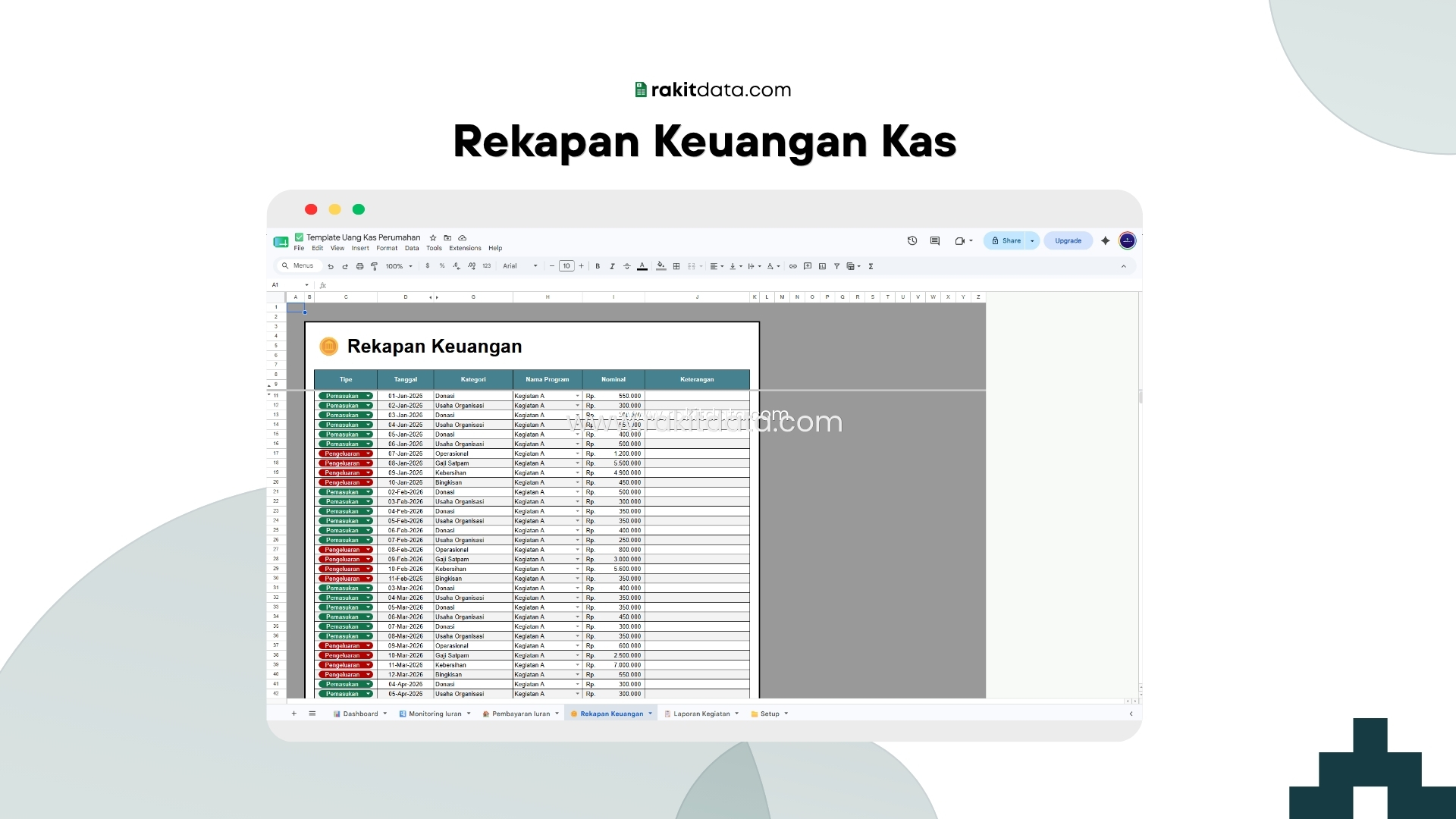Switch to the Monitoring Iuran sheet tab
Screen dimensions: 1456x819
[435, 714]
